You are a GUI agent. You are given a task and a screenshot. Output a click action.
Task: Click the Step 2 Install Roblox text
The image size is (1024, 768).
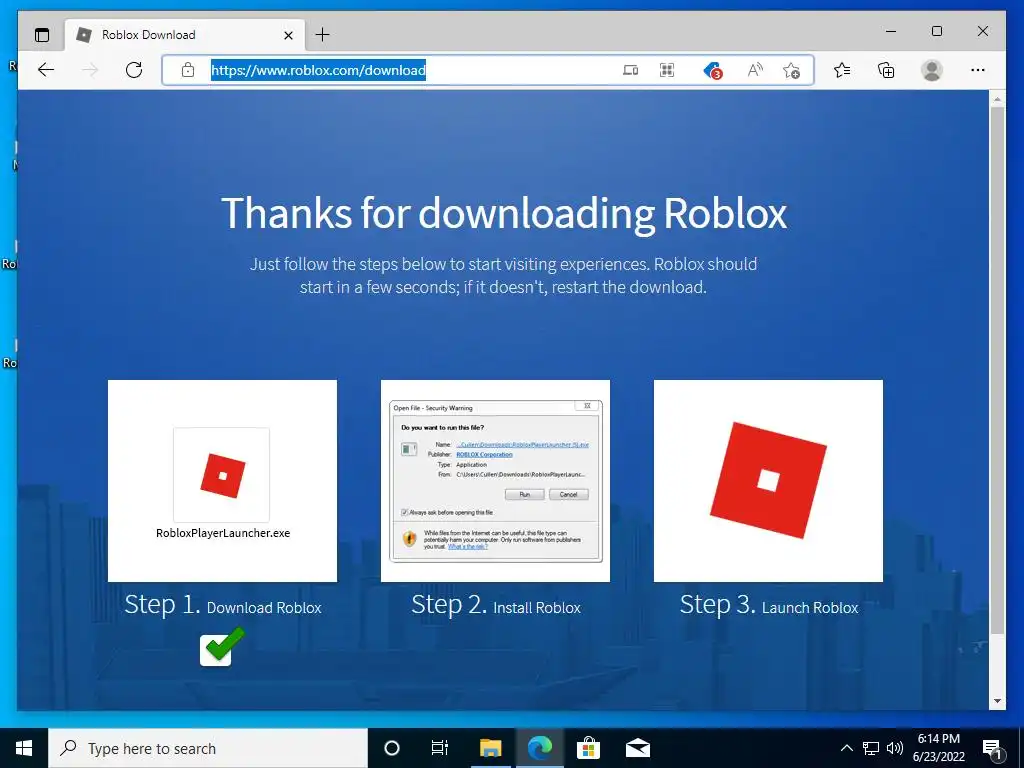tap(496, 605)
